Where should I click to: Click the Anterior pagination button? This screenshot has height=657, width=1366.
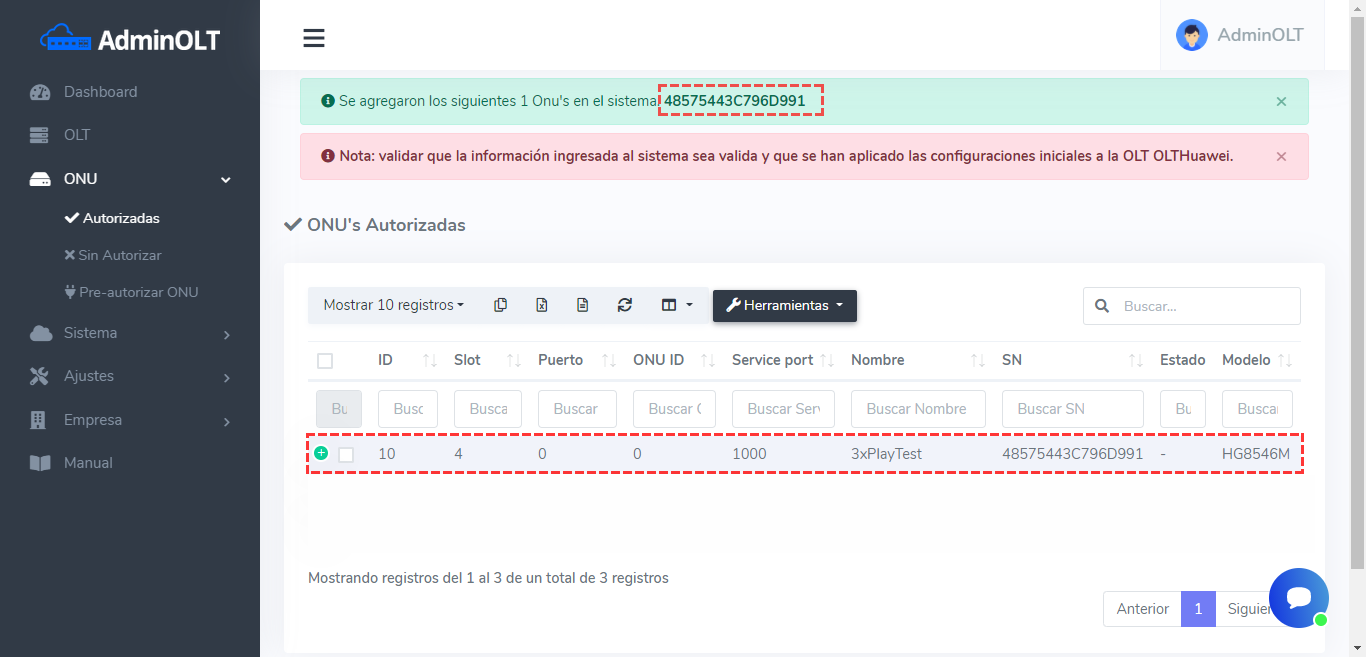[x=1142, y=609]
